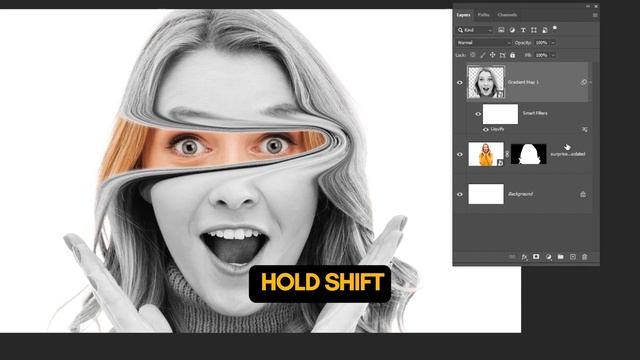This screenshot has height=360, width=640.
Task: Click the Fill value field
Action: [542, 55]
